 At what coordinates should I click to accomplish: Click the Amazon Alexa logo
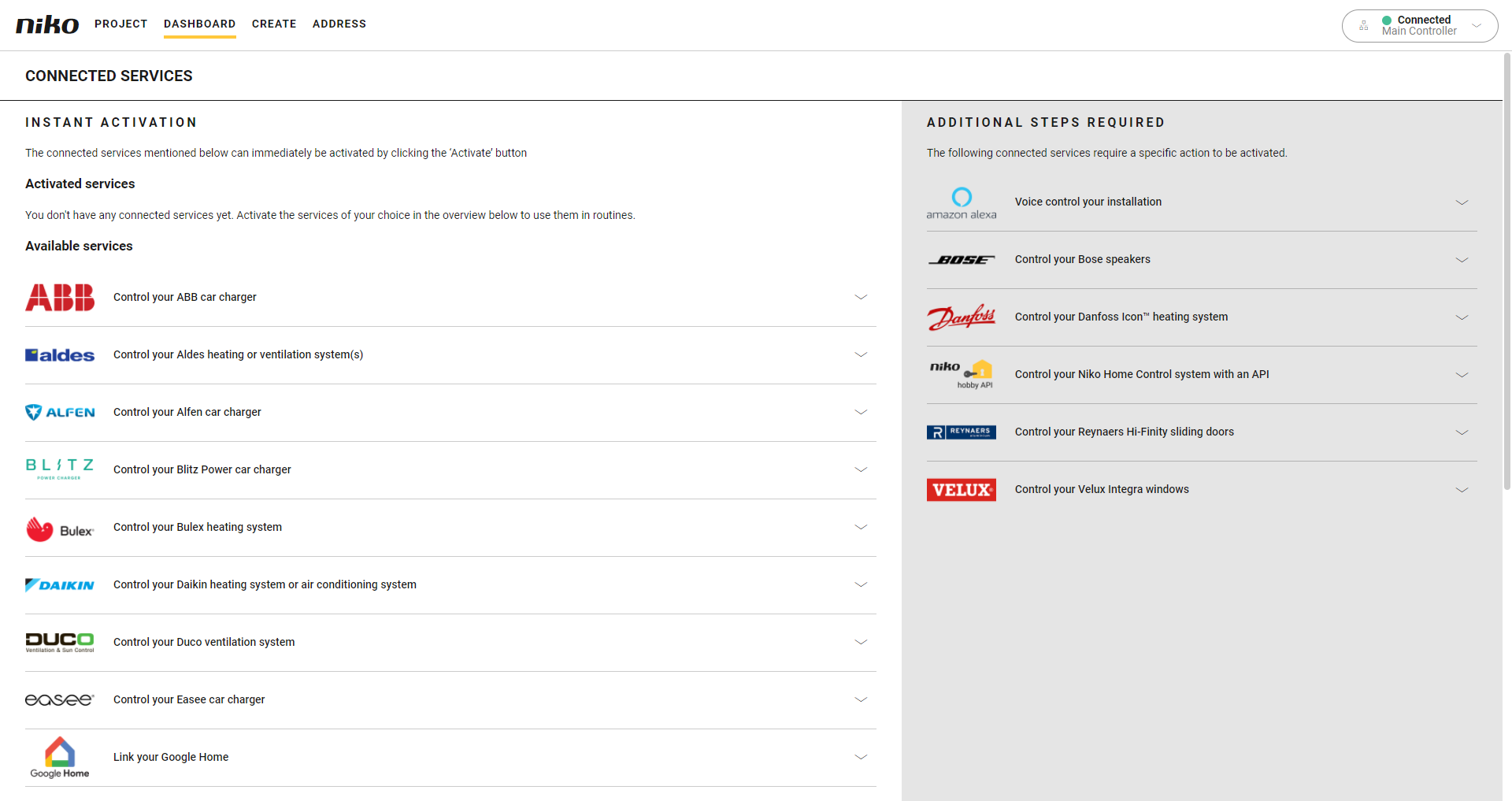961,202
